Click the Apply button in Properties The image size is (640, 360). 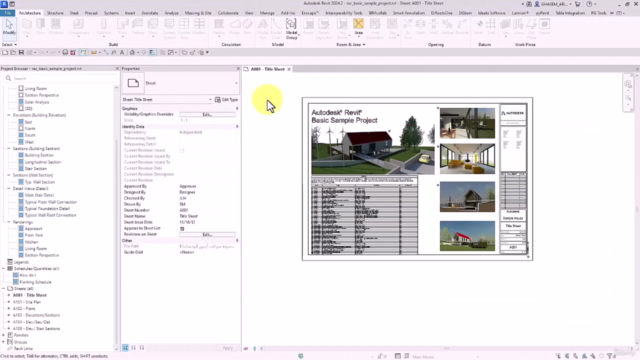(x=227, y=348)
